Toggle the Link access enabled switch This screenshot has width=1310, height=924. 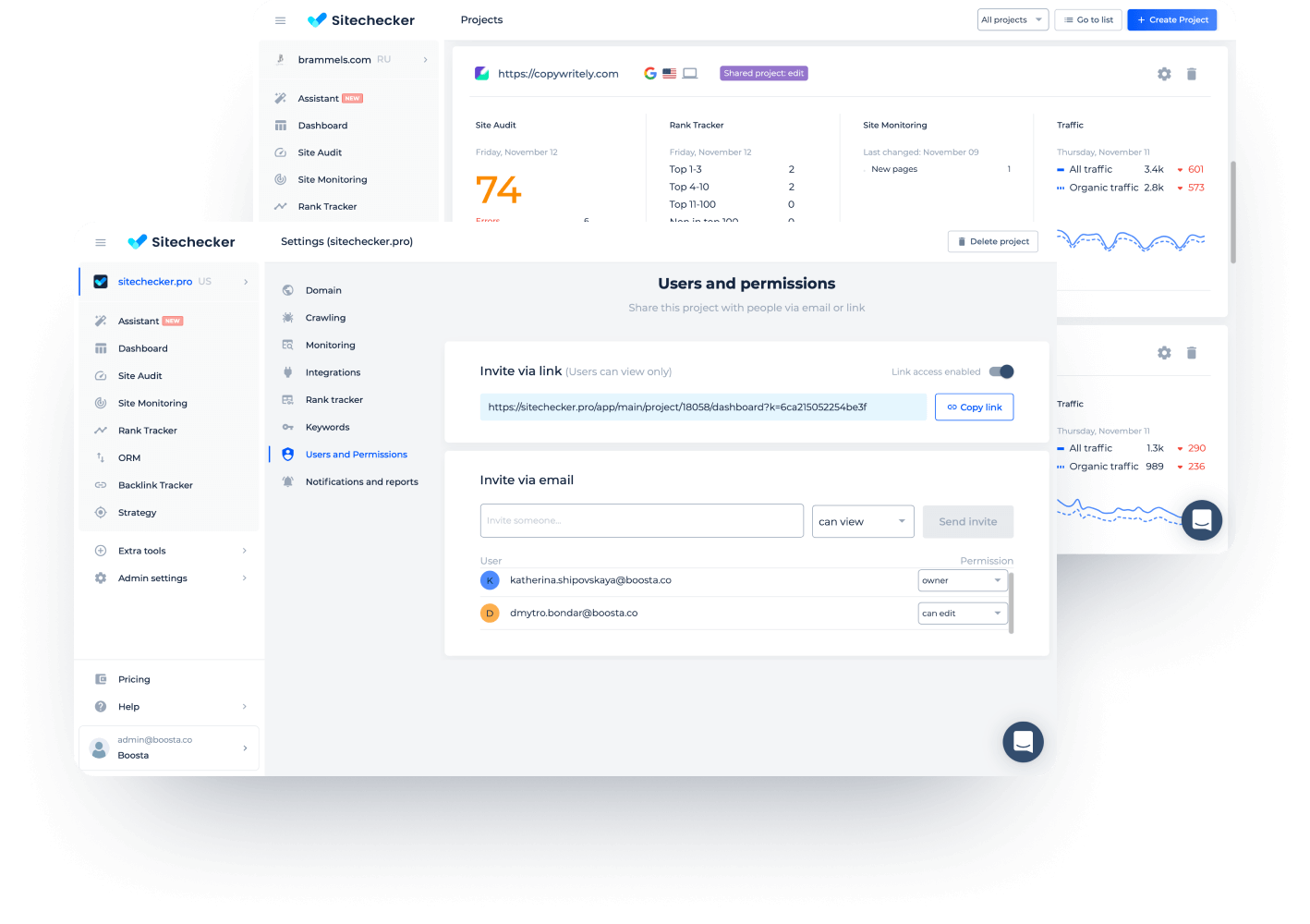pyautogui.click(x=1001, y=371)
